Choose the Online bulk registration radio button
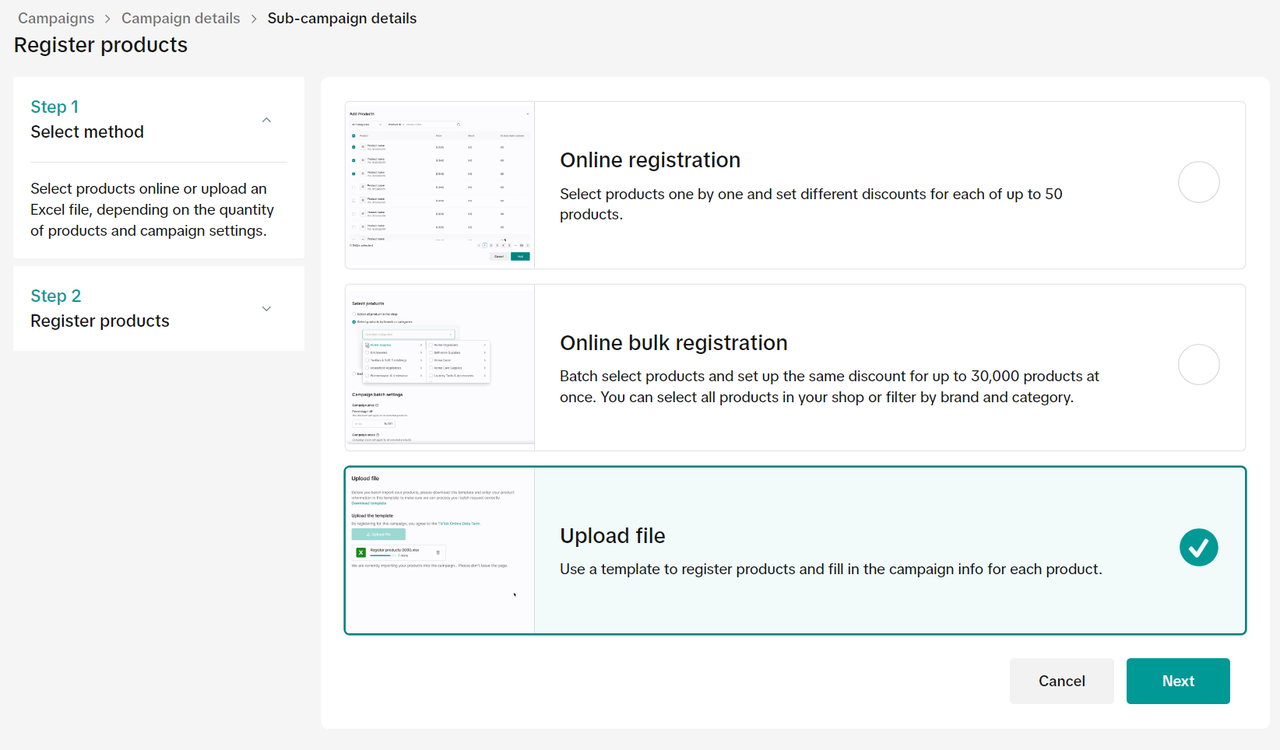 [1198, 365]
